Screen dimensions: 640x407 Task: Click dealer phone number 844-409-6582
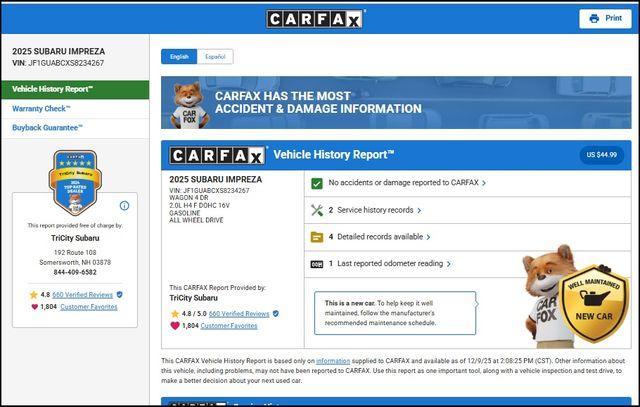click(75, 272)
